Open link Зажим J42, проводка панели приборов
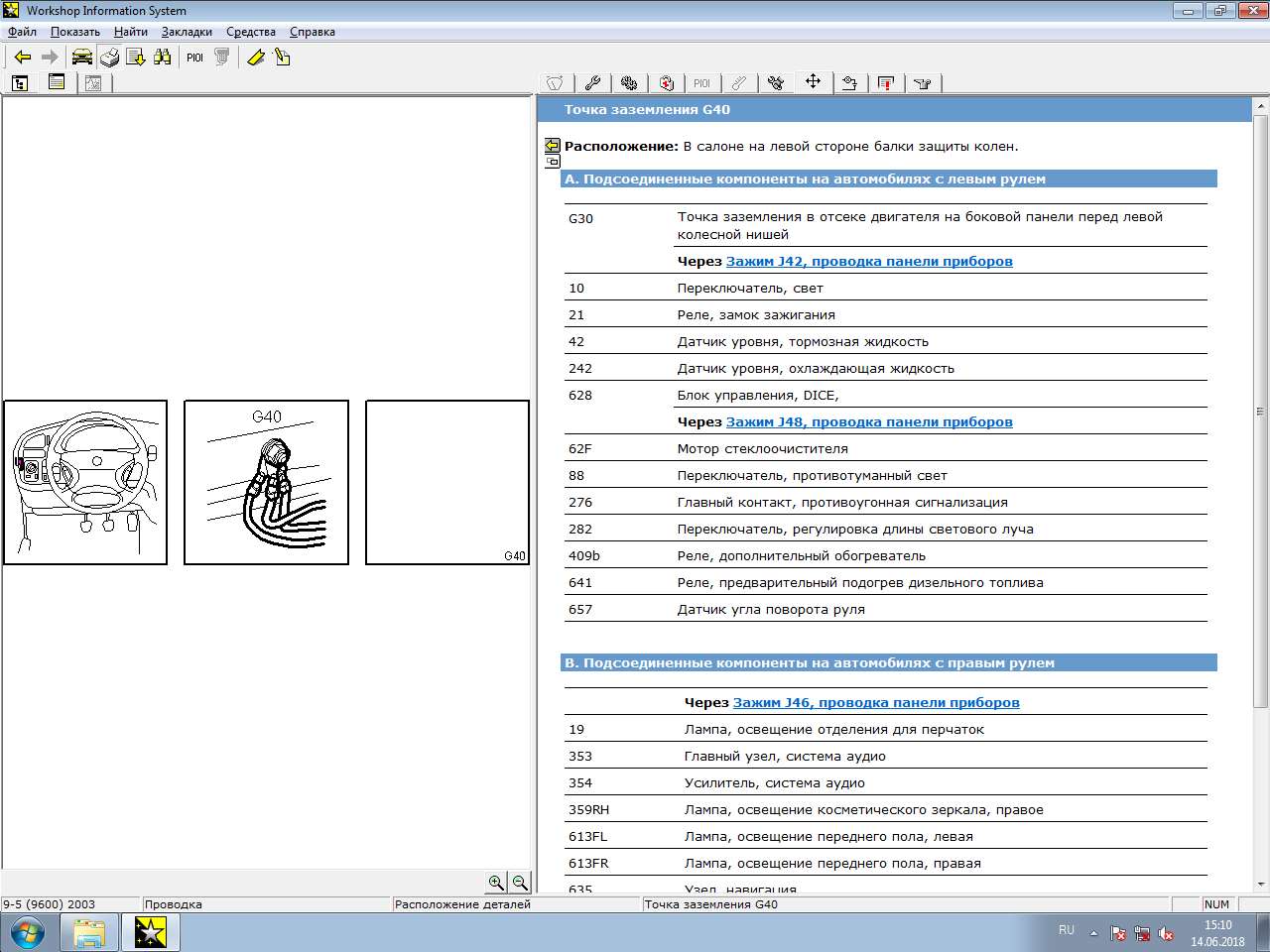 coord(869,262)
